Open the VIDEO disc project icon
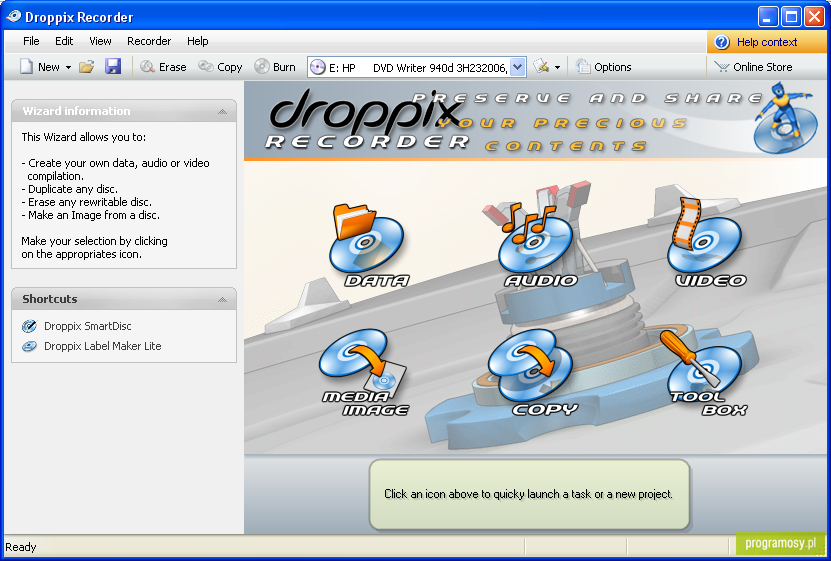The width and height of the screenshot is (831, 561). 706,243
